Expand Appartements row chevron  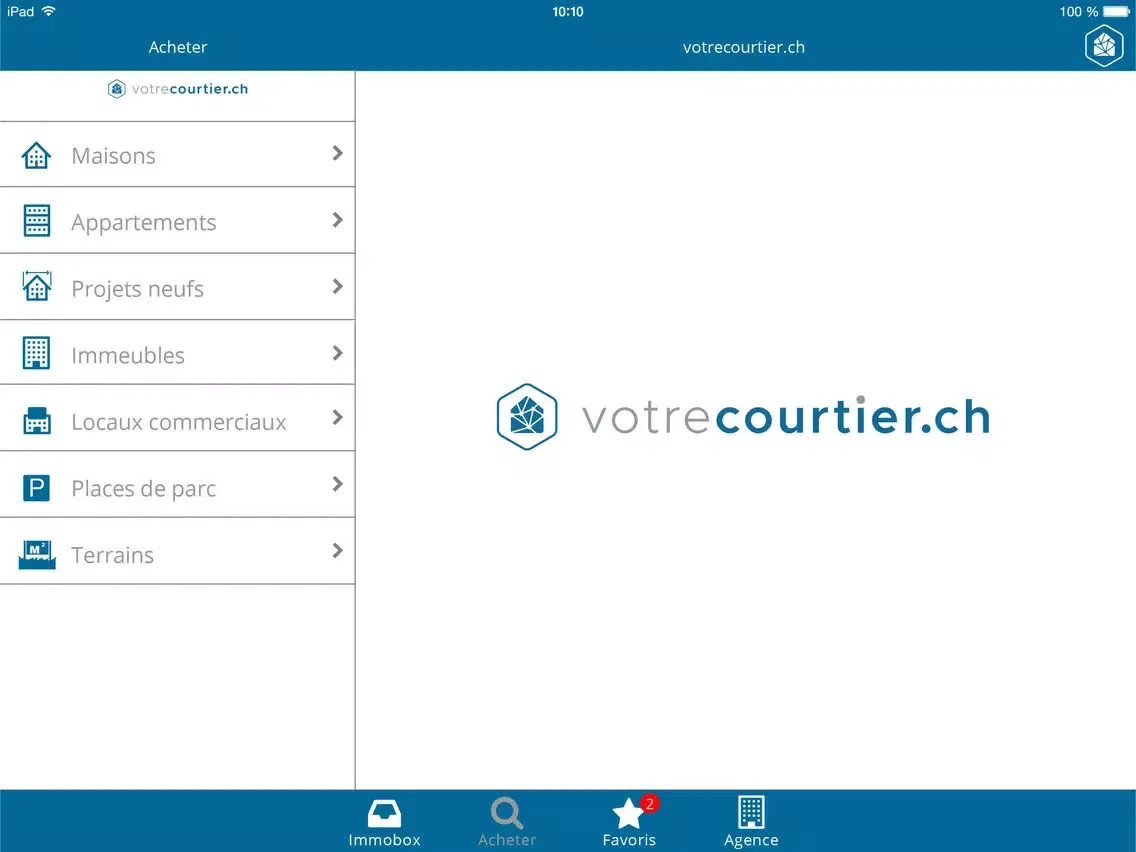coord(337,220)
